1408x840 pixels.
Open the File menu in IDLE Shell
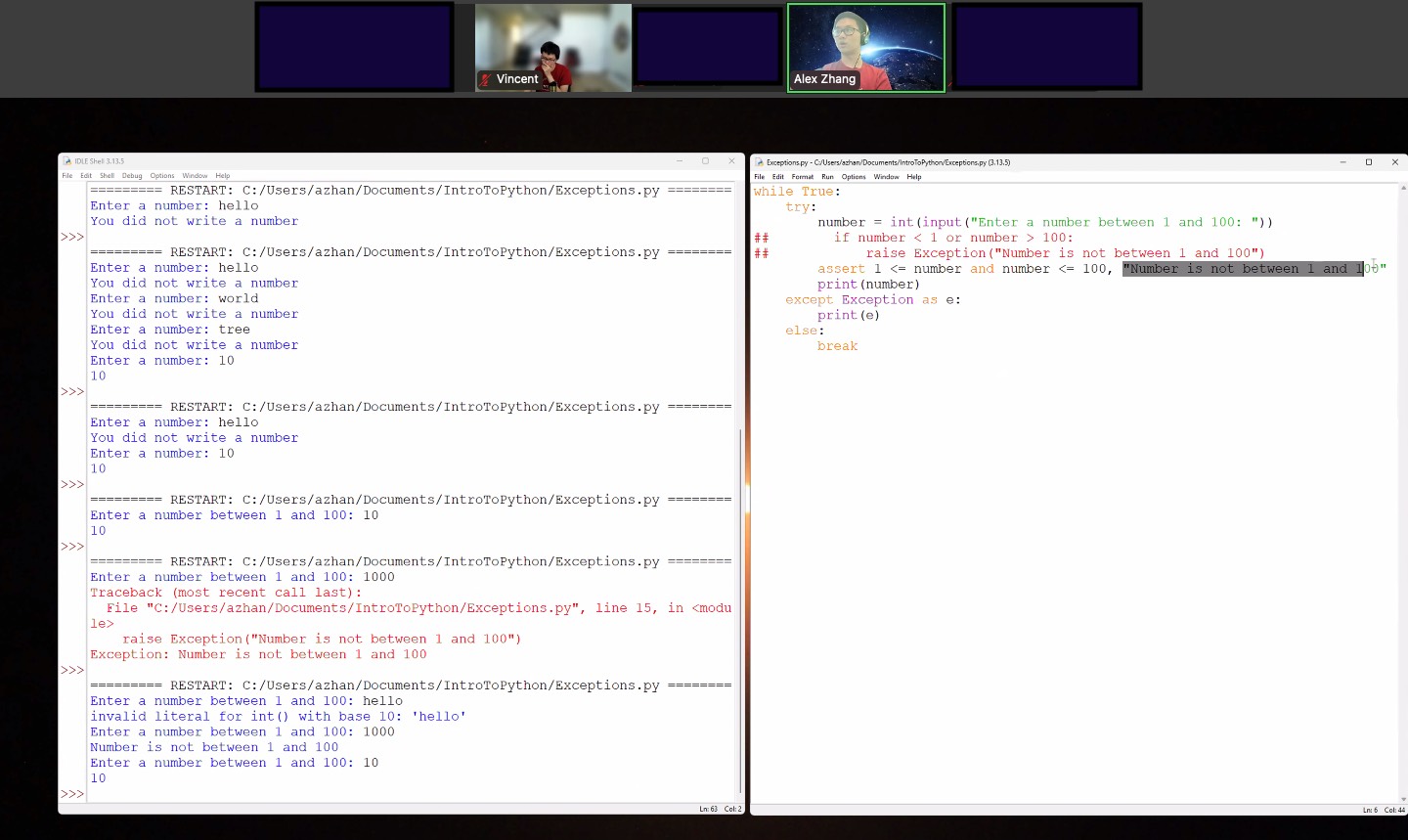coord(67,176)
